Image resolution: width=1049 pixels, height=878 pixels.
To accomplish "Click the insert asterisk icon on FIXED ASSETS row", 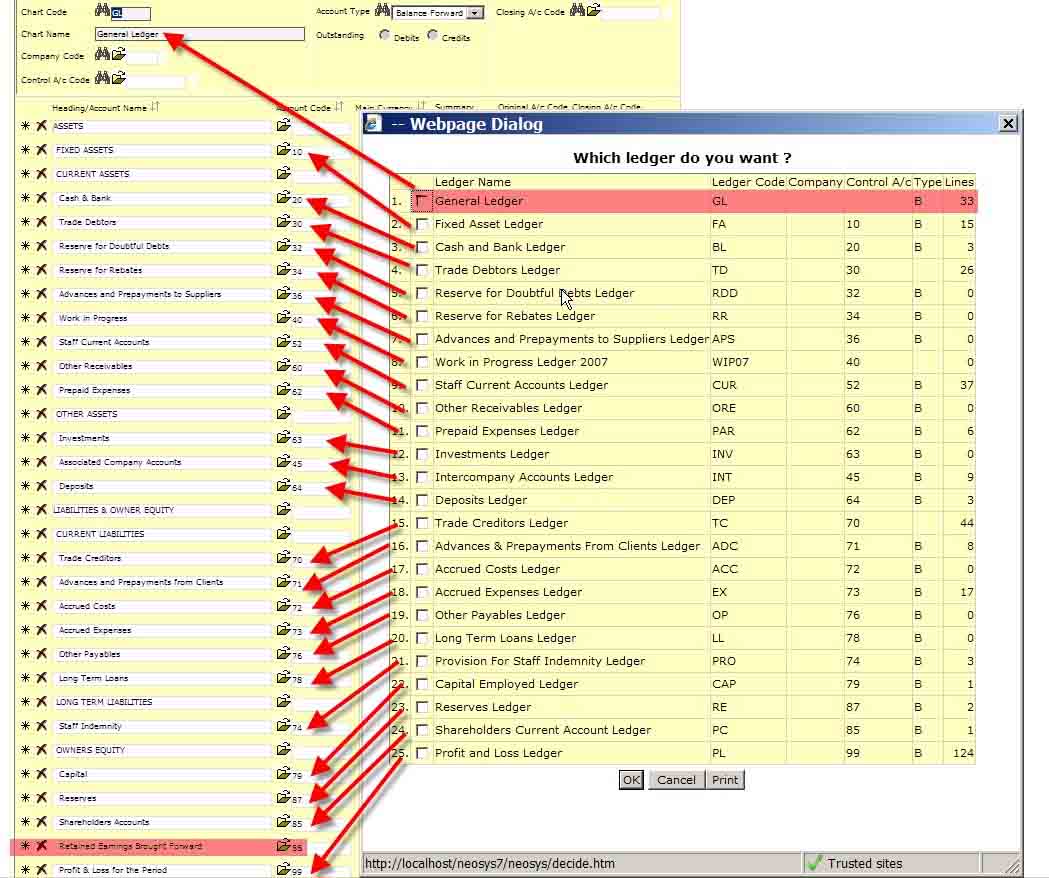I will (26, 150).
